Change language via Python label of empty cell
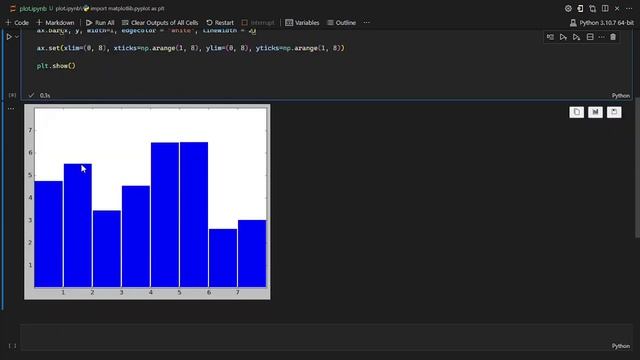The width and height of the screenshot is (640, 360). click(620, 346)
